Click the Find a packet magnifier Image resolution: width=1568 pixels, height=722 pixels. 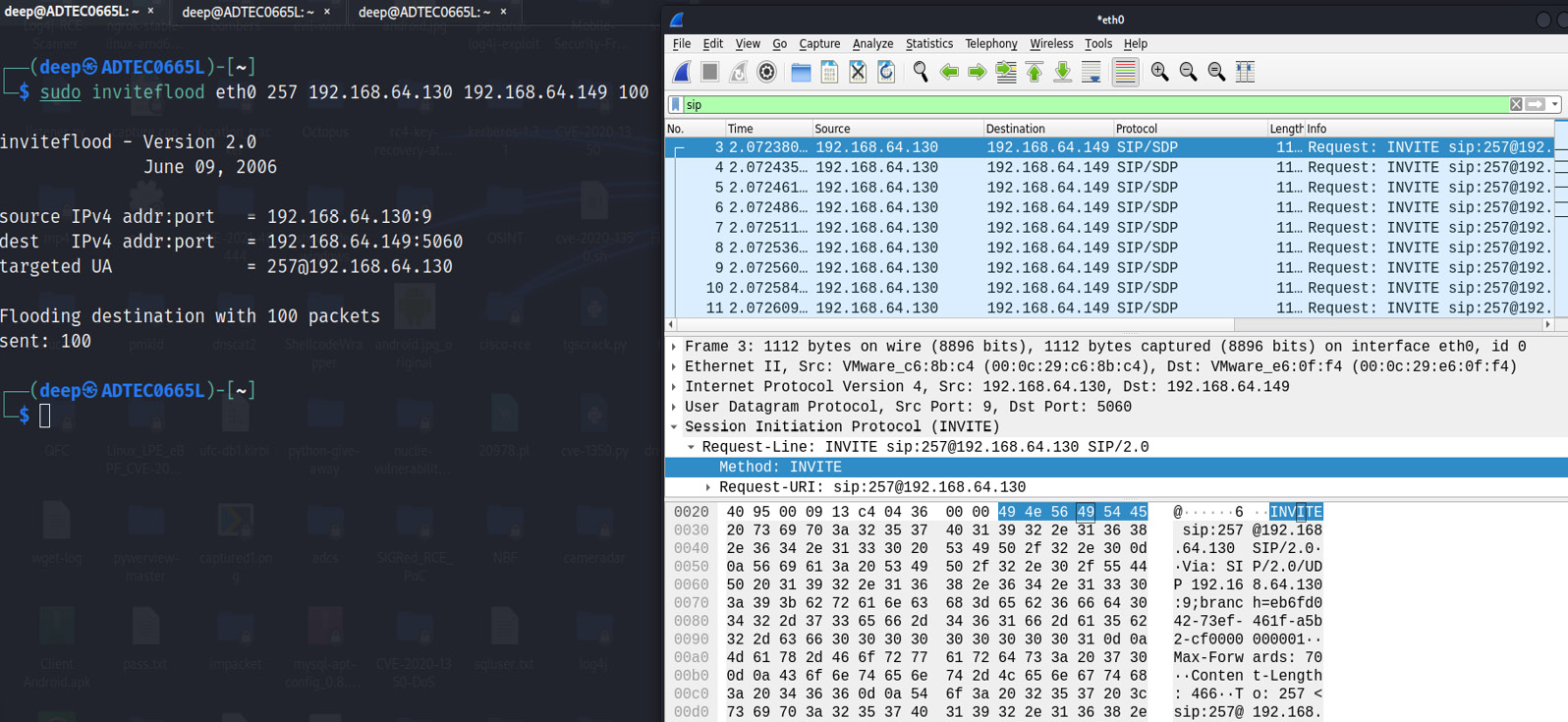click(921, 72)
